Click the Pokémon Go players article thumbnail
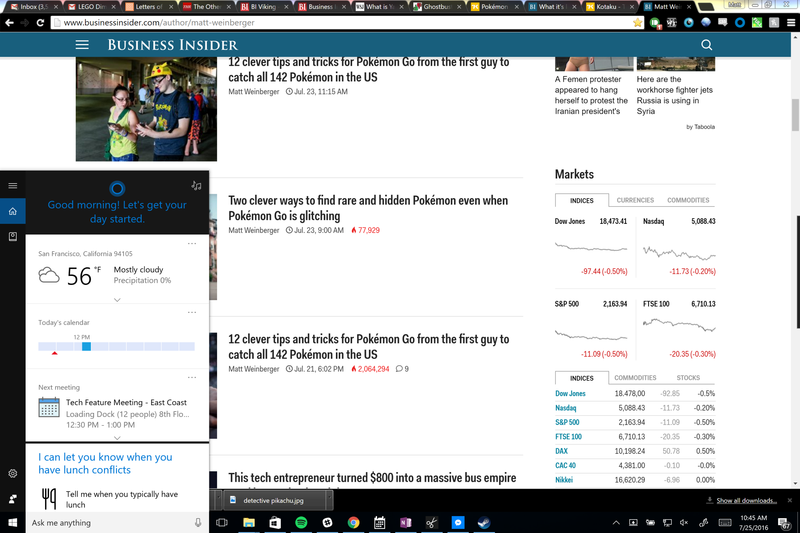The image size is (800, 533). point(146,109)
